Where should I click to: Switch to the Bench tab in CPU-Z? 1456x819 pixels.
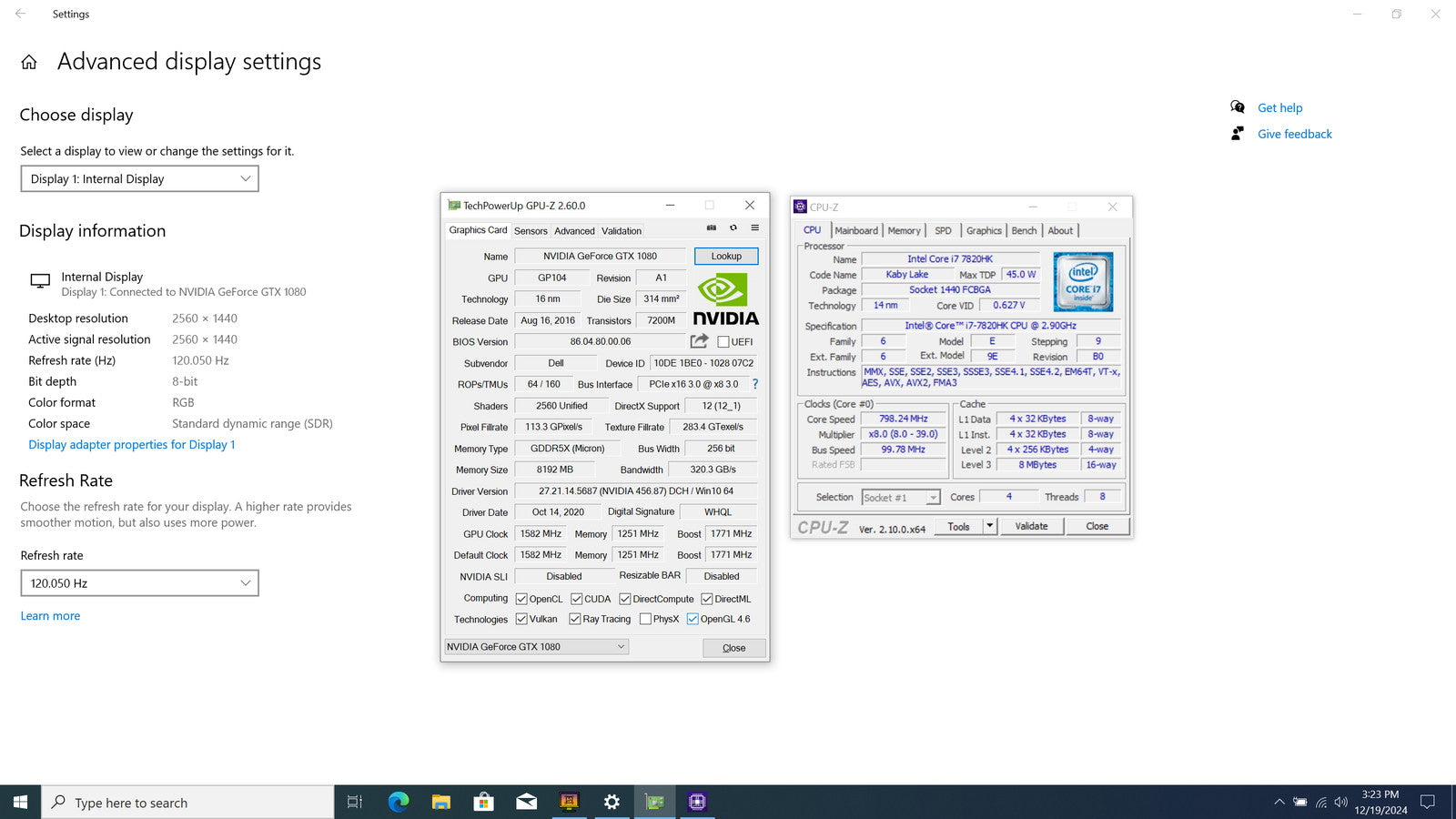pos(1024,231)
